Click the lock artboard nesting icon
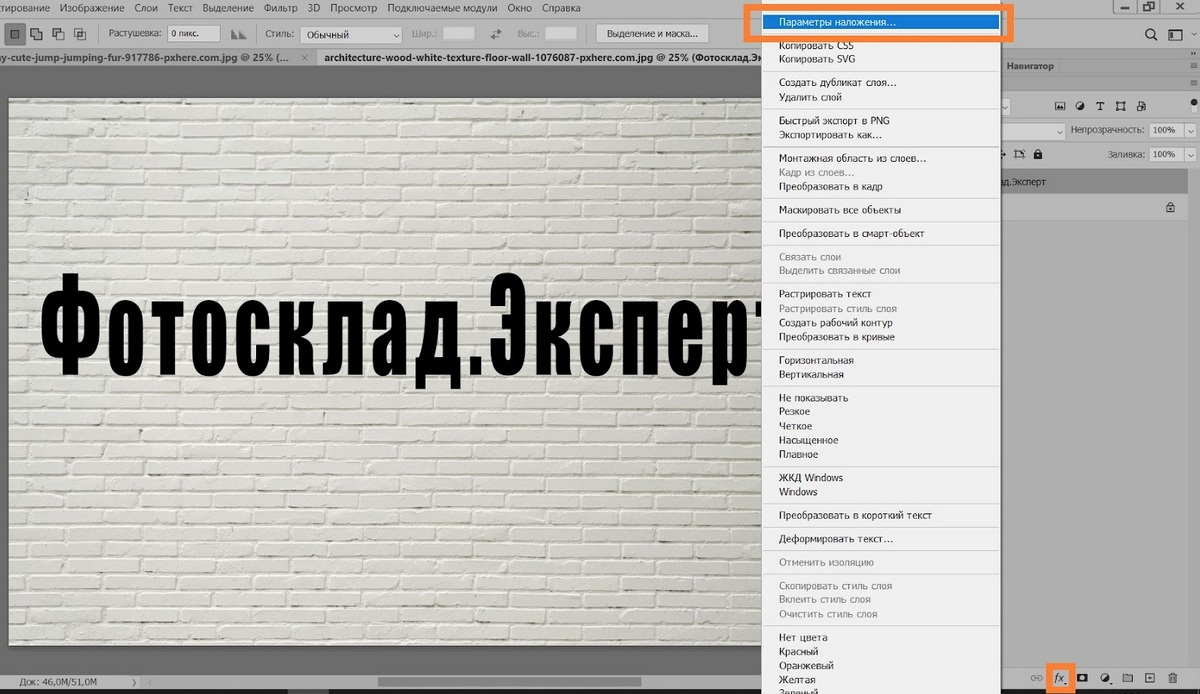Screen dimensions: 1200x694 (x=1020, y=154)
